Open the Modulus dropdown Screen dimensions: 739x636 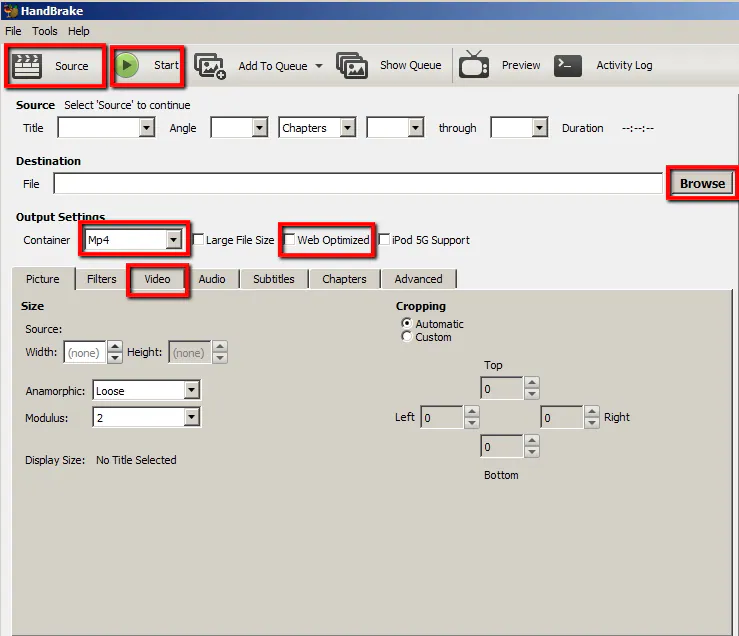pos(191,417)
